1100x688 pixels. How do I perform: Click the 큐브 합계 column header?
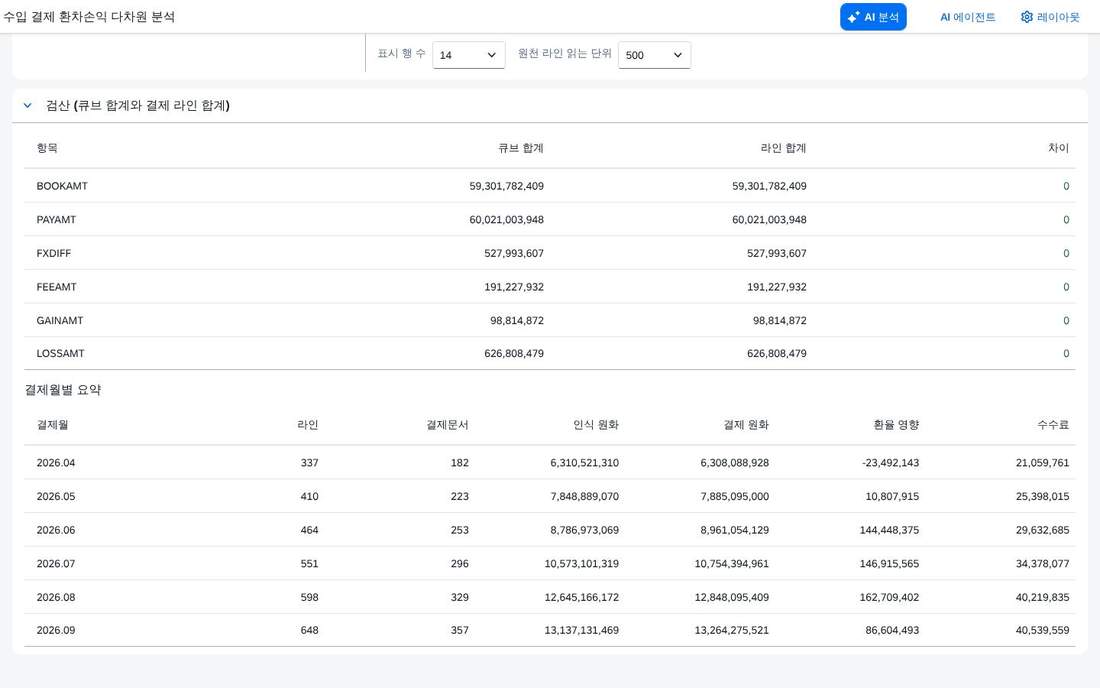(521, 148)
